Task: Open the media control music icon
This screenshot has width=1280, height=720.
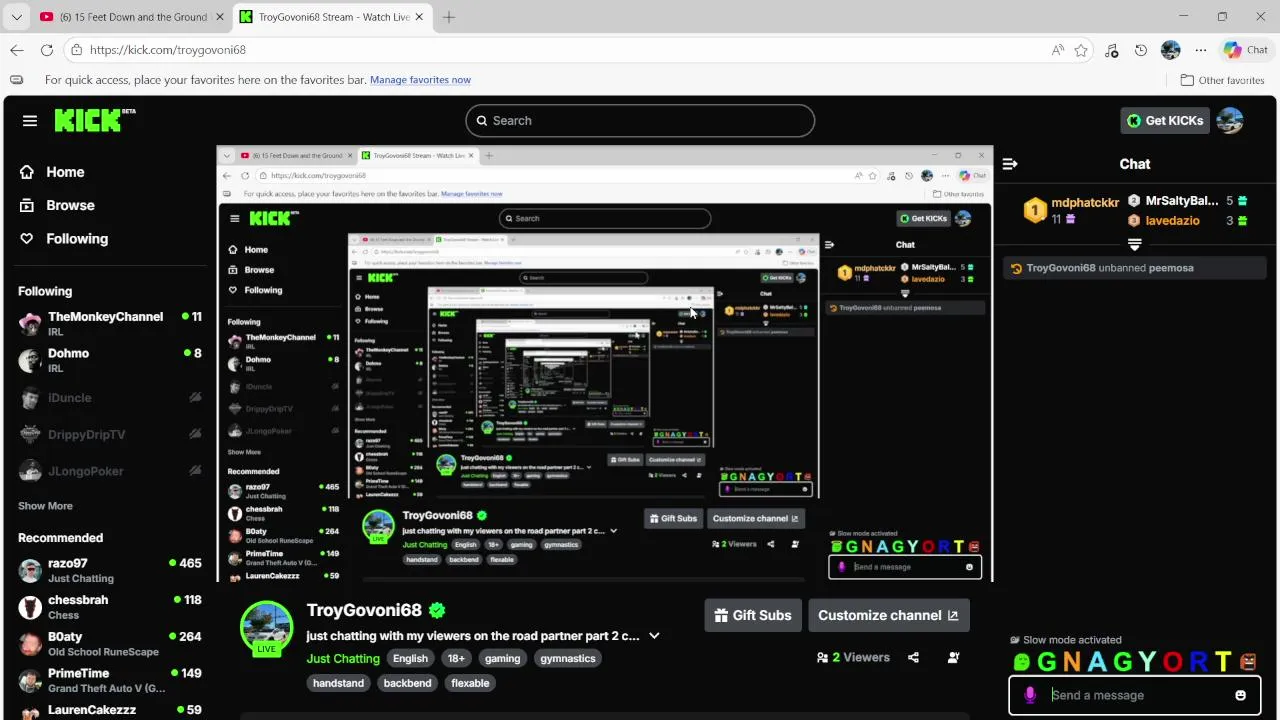Action: coord(1111,50)
